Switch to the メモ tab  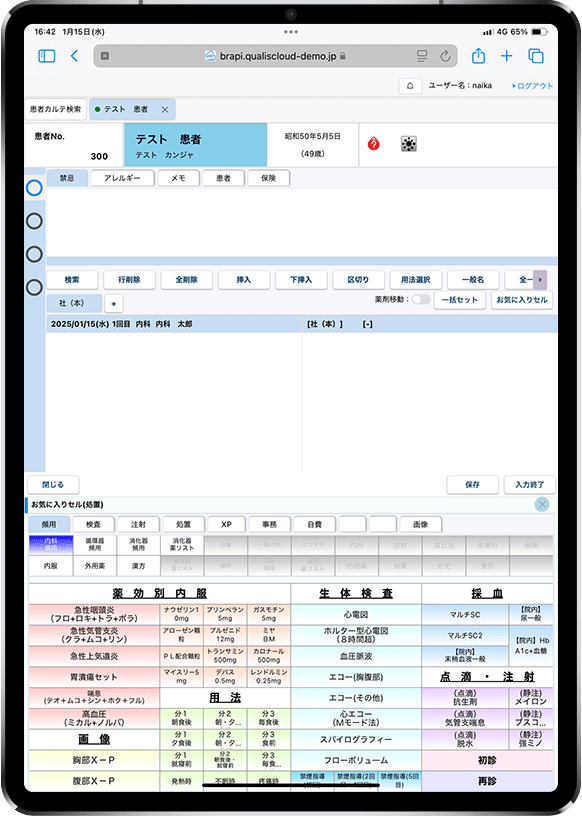click(179, 178)
